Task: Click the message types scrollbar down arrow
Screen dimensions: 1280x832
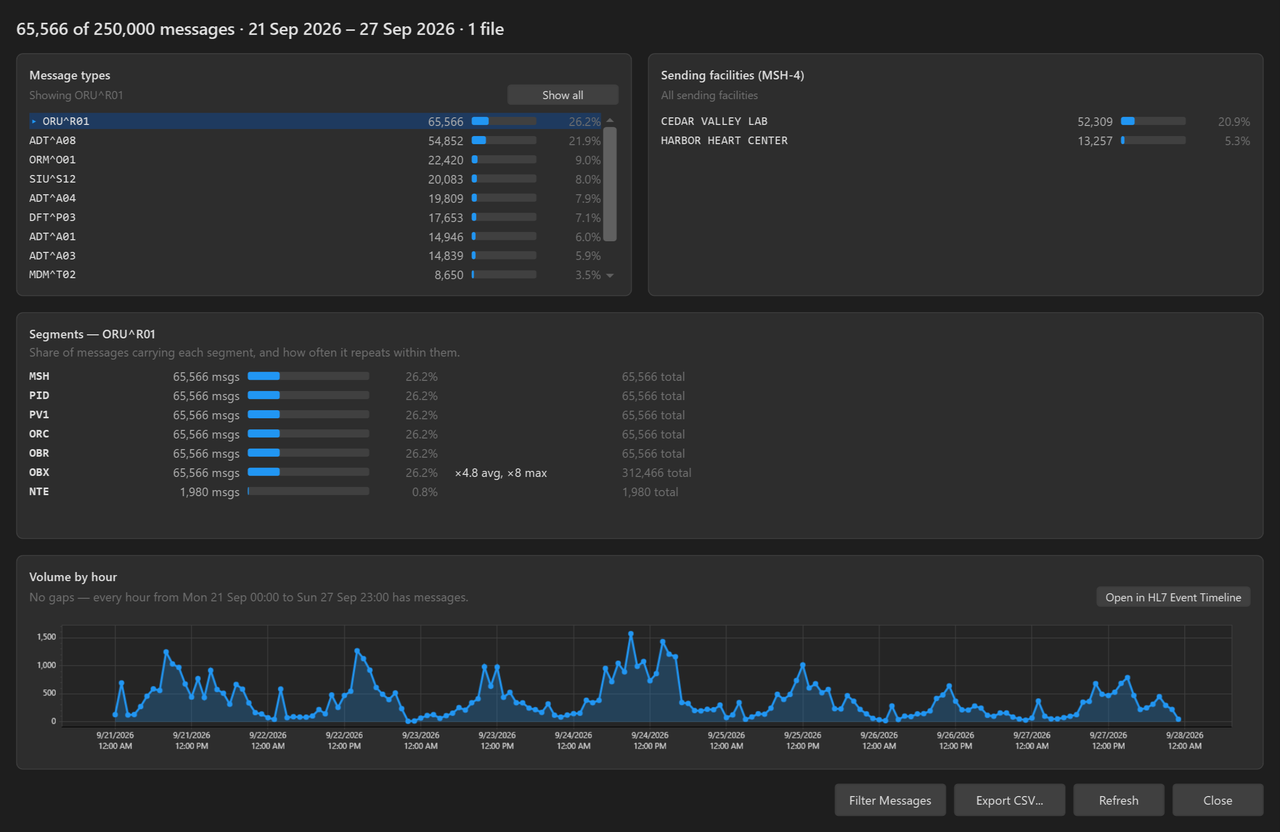Action: 610,275
